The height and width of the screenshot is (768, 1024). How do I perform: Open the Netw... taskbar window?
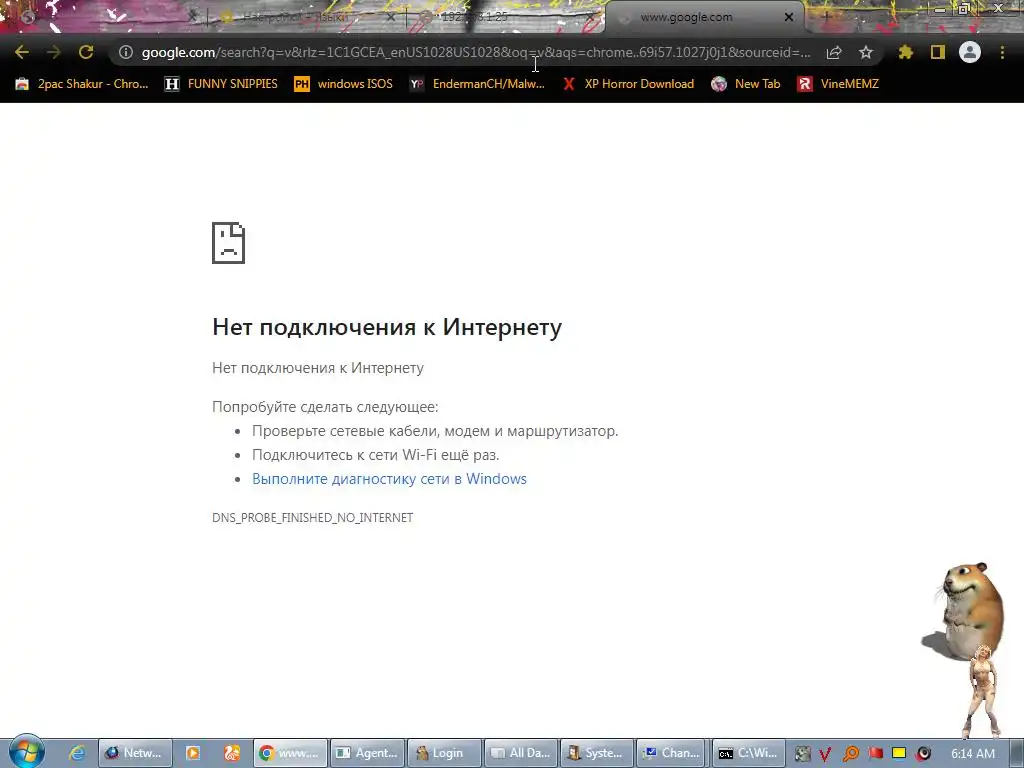click(135, 753)
